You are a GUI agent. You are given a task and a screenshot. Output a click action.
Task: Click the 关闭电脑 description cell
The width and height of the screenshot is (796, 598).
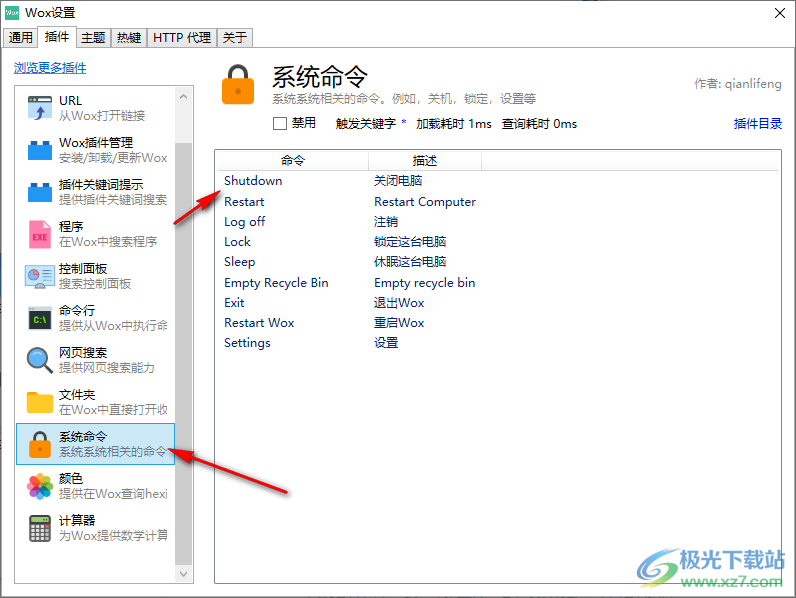pos(398,181)
